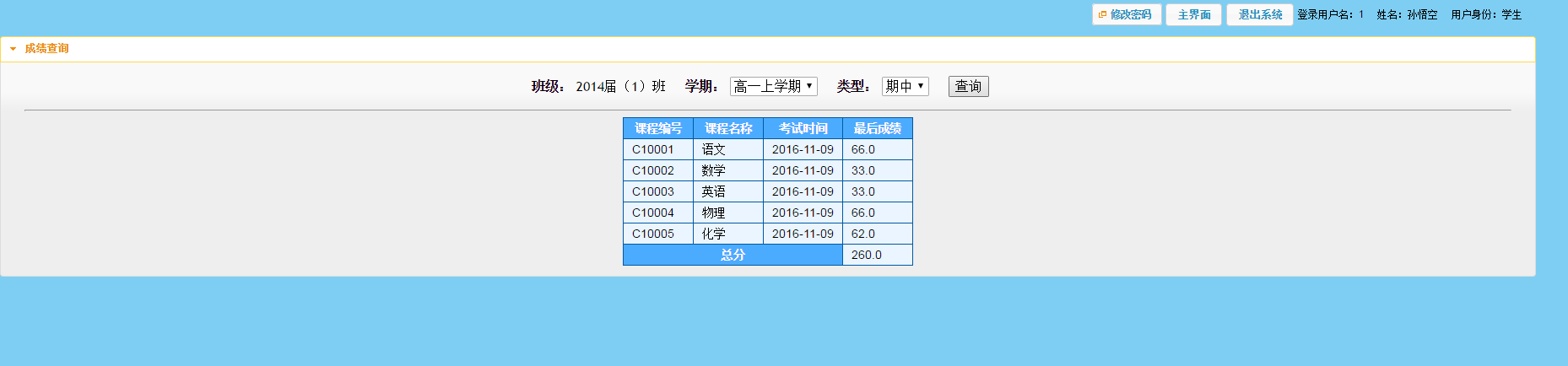Click the 总分 total label cell
Screen dimensions: 1568x366
pos(733,255)
